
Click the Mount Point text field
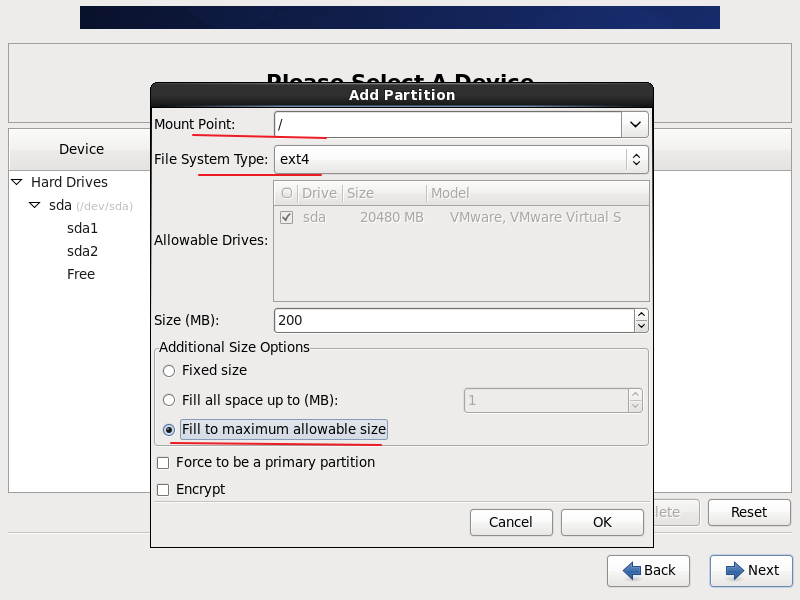point(448,124)
